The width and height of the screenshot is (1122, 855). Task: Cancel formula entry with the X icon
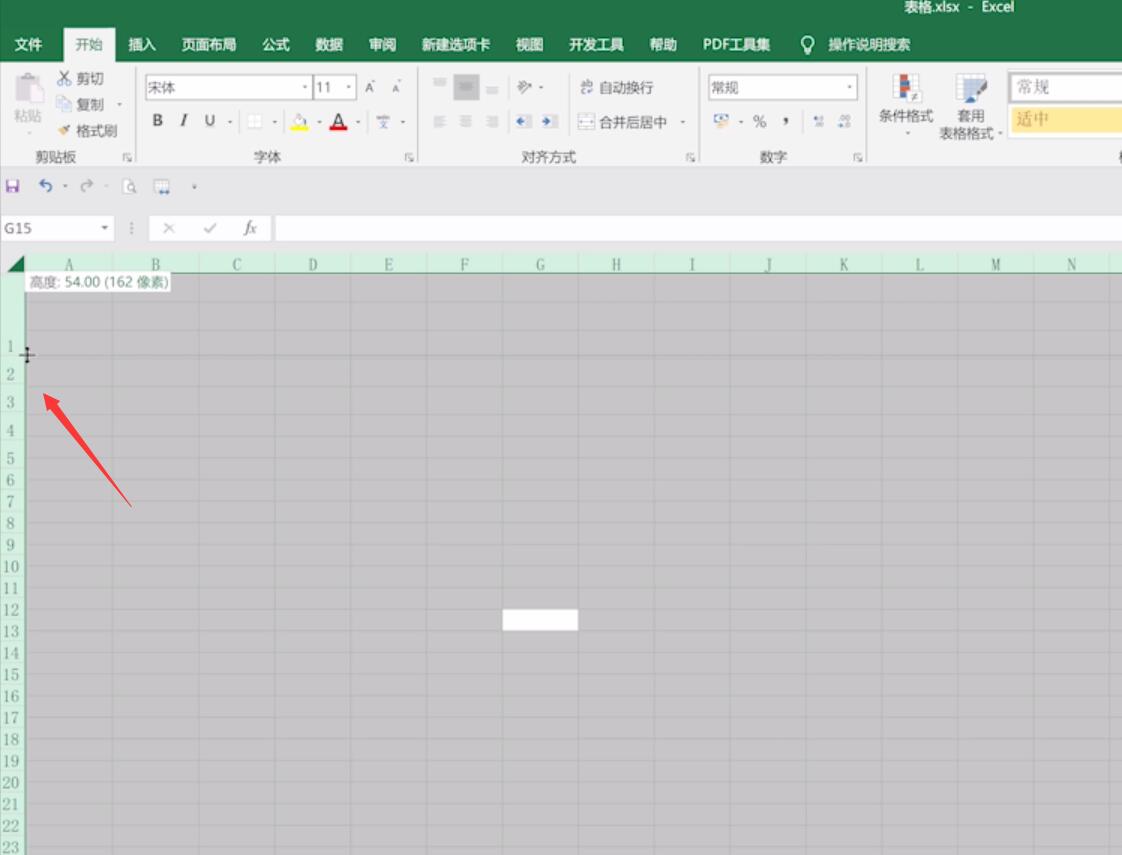click(x=169, y=228)
